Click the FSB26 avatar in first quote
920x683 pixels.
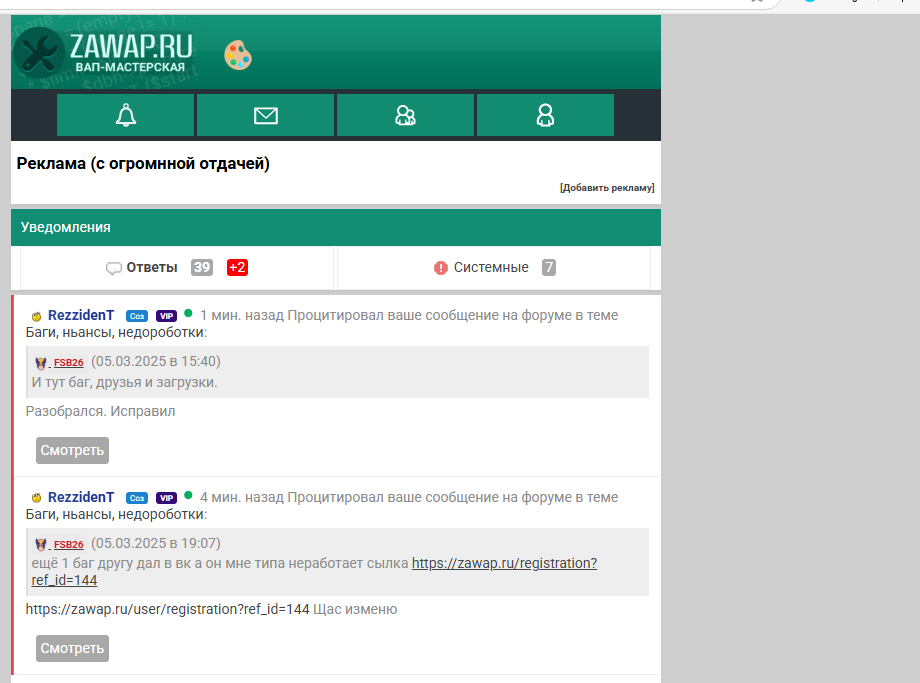[x=41, y=362]
